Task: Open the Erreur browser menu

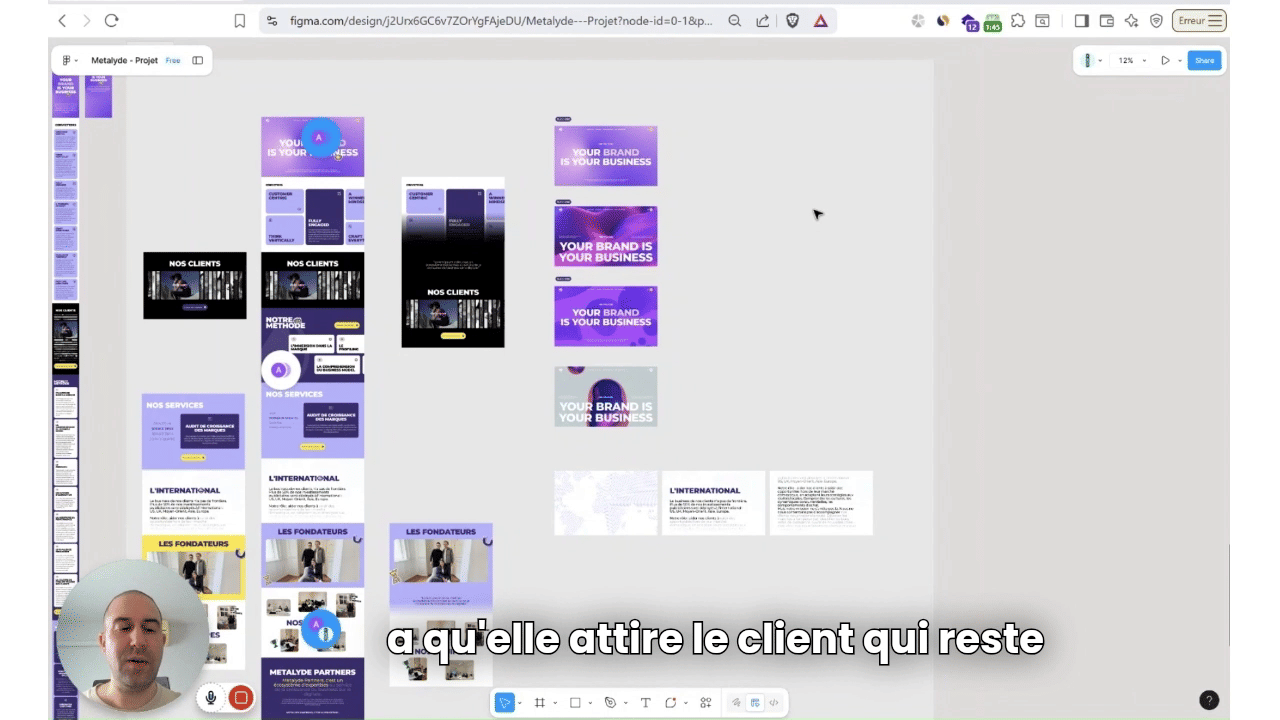Action: click(1199, 21)
